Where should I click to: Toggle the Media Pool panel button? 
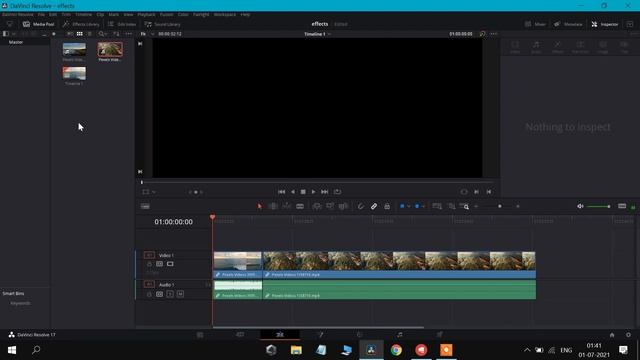click(x=38, y=24)
